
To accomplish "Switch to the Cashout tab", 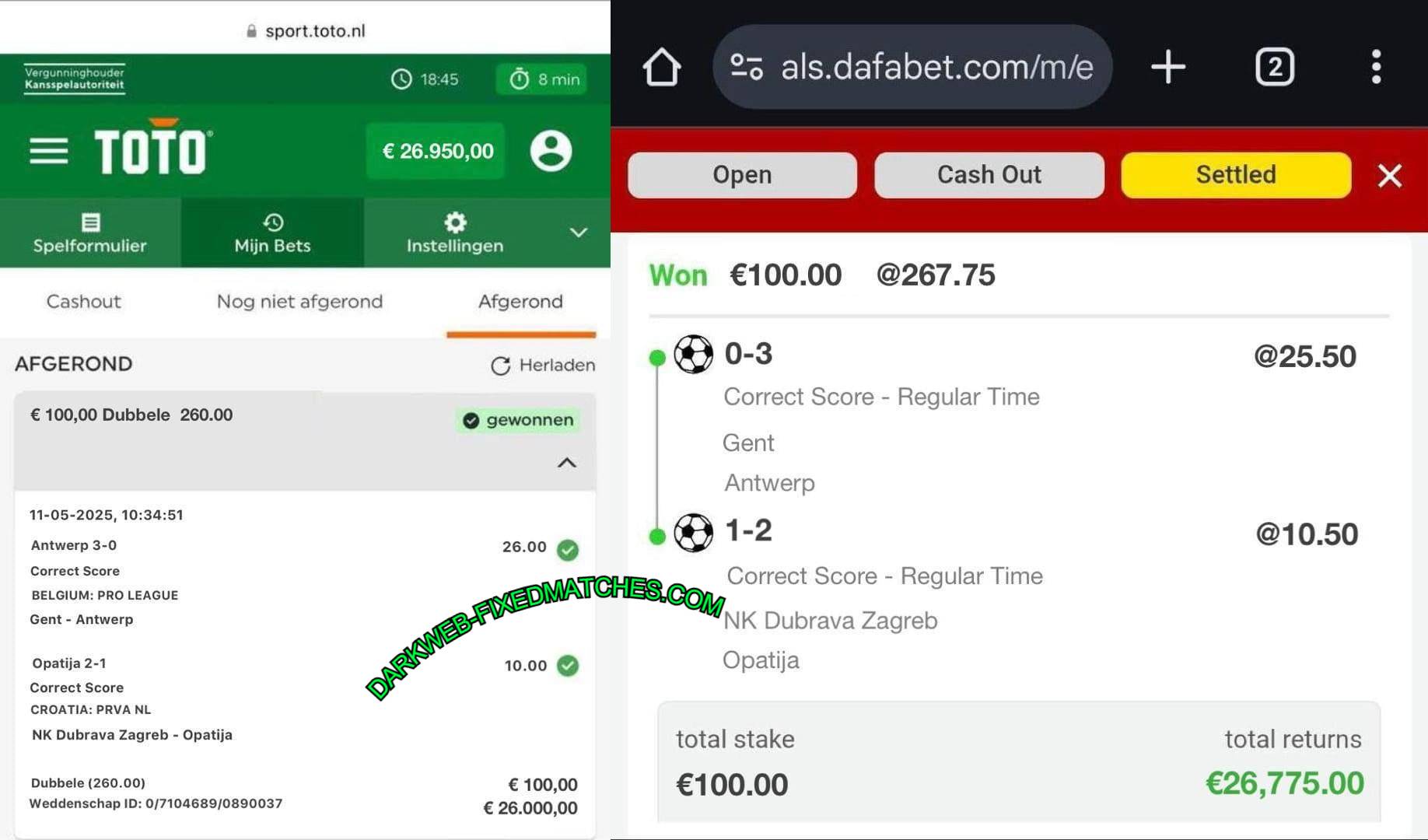I will (x=84, y=302).
